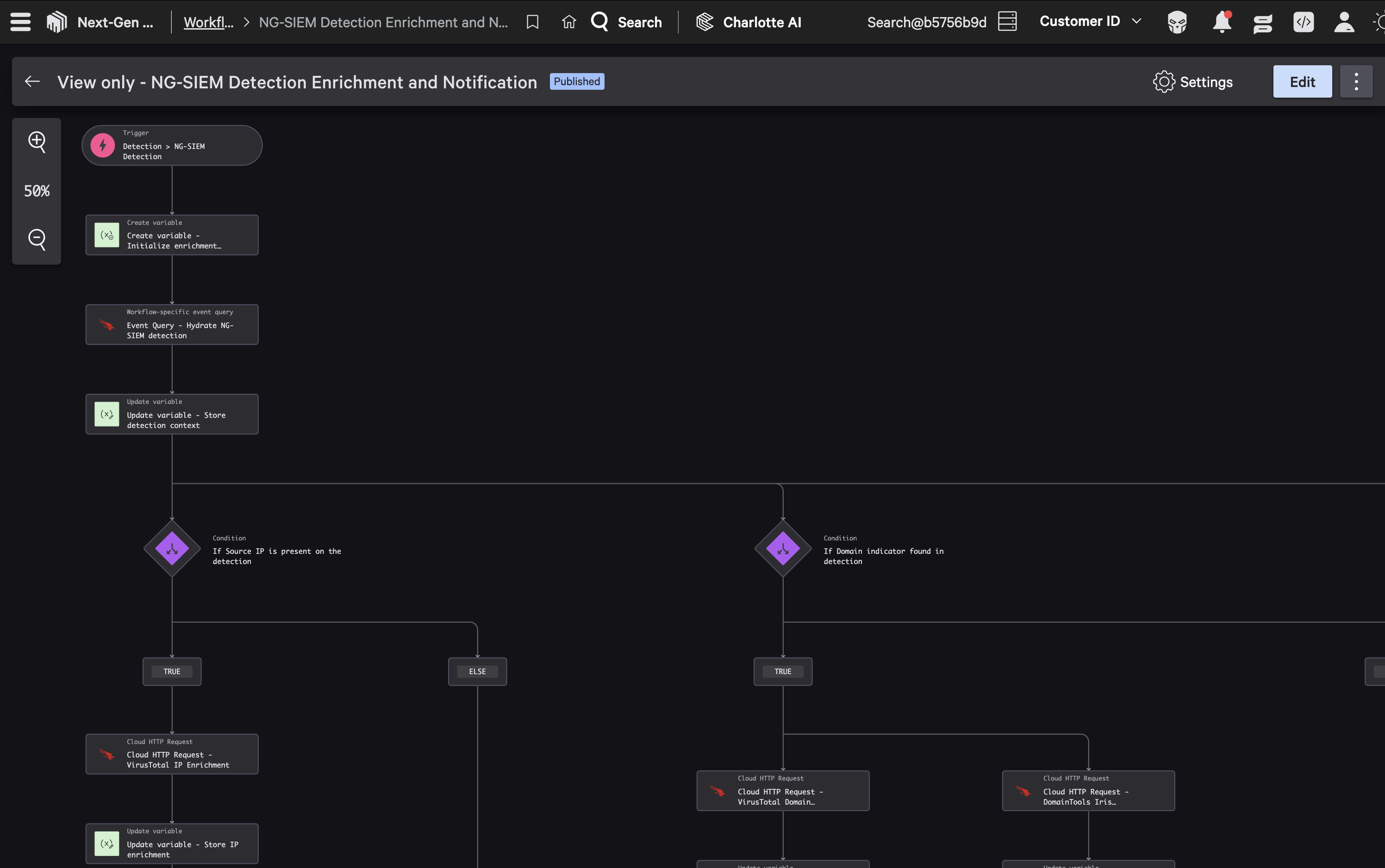Open the Workflows breadcrumb link
The width and height of the screenshot is (1385, 868).
pos(208,22)
